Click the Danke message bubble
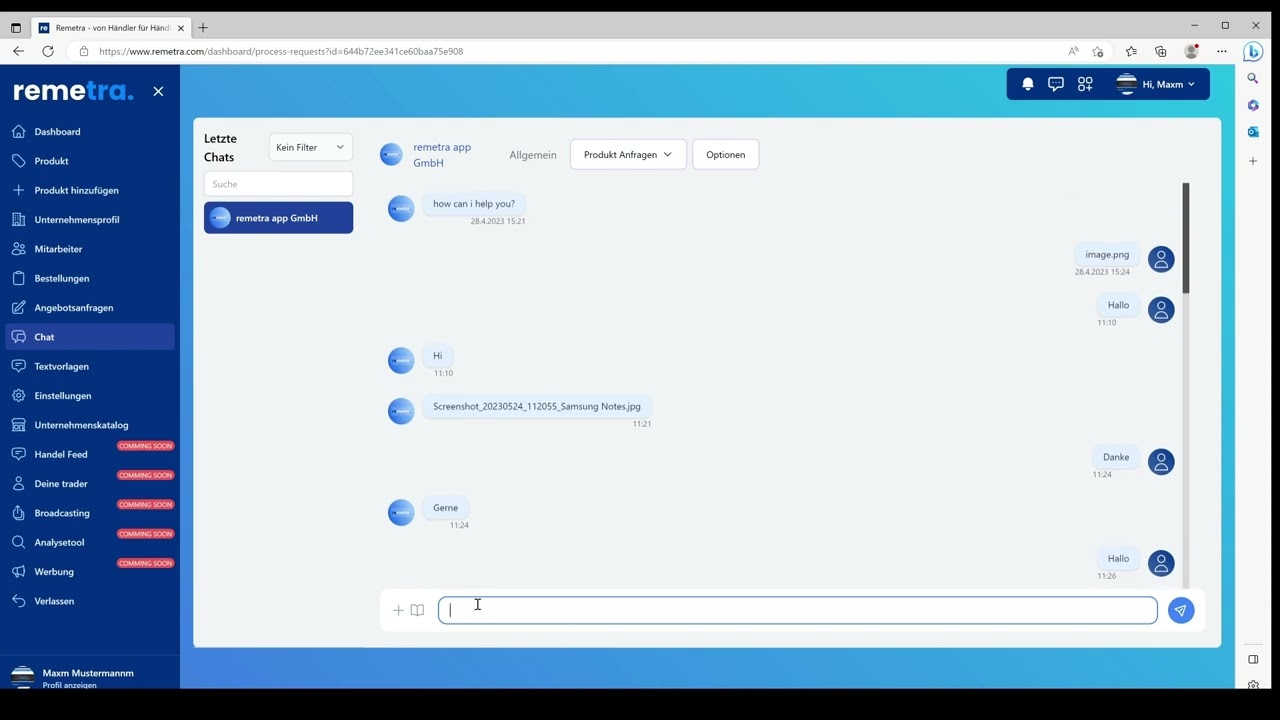Image resolution: width=1280 pixels, height=720 pixels. pyautogui.click(x=1116, y=457)
